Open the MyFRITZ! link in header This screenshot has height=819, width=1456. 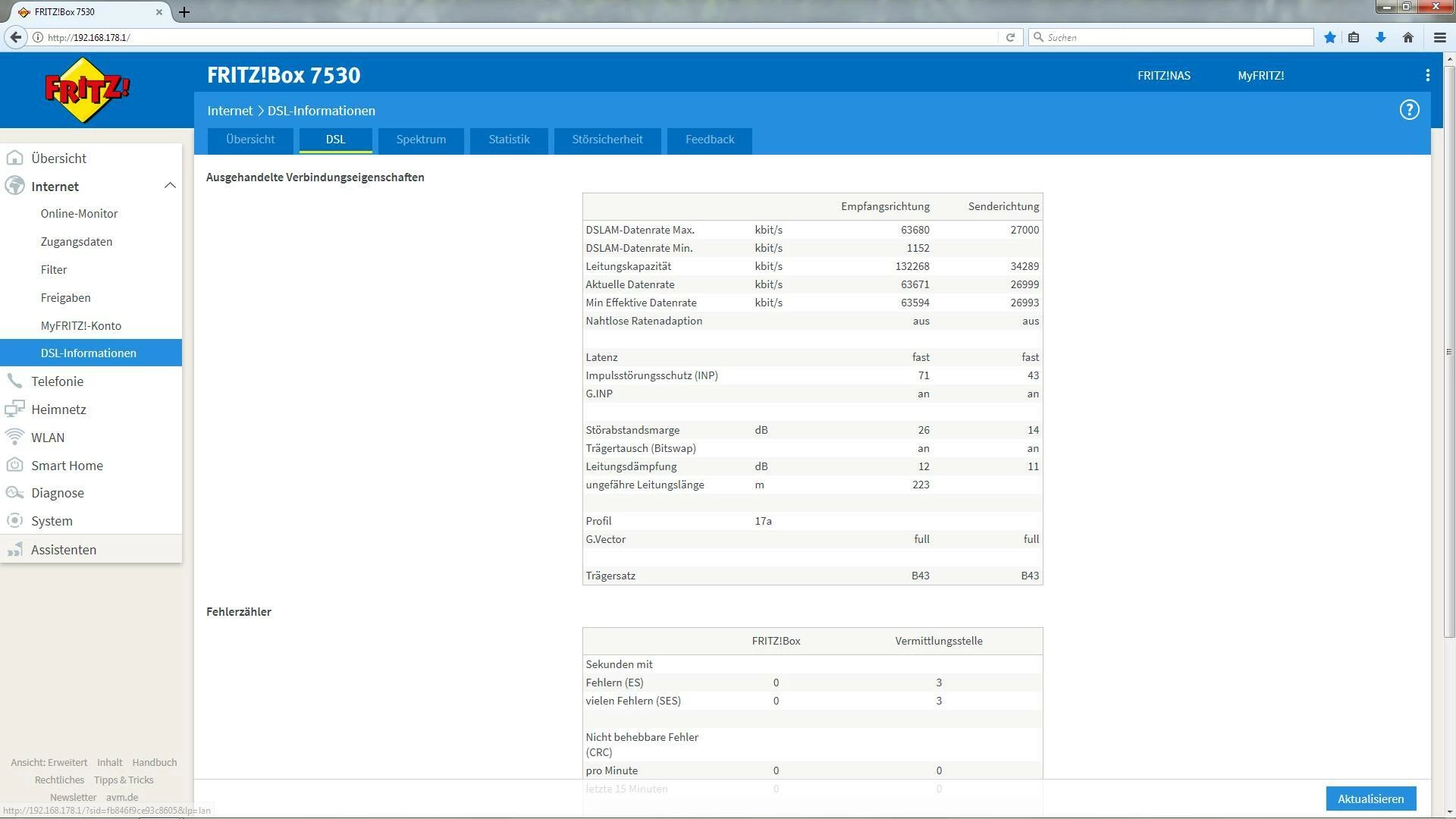point(1260,76)
